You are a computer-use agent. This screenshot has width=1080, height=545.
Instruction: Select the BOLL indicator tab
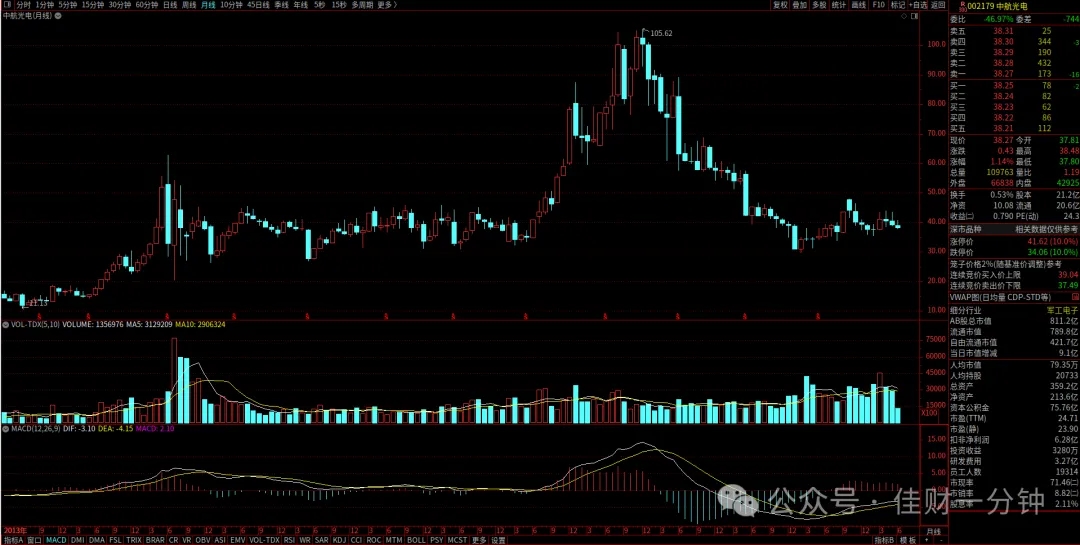coord(416,540)
